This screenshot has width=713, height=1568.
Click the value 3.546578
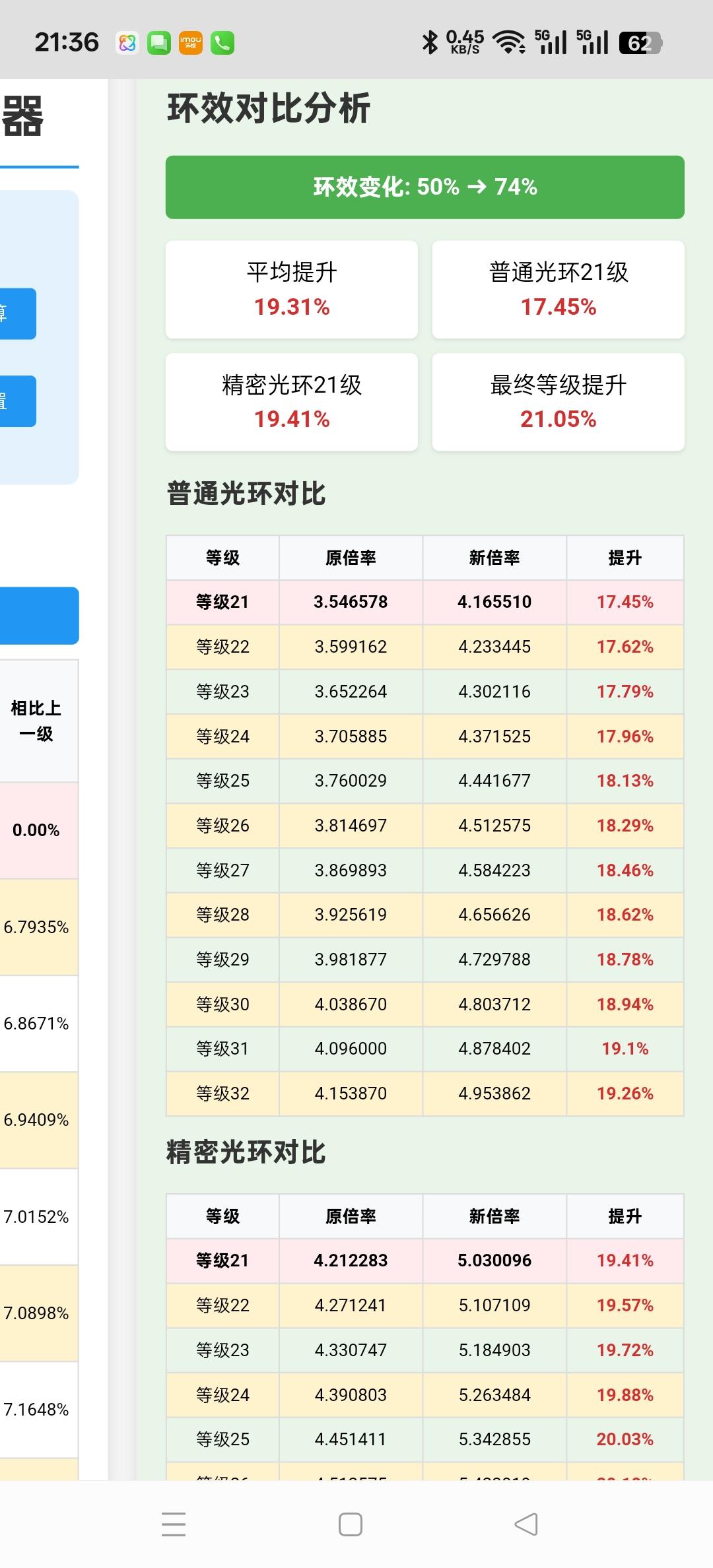351,602
